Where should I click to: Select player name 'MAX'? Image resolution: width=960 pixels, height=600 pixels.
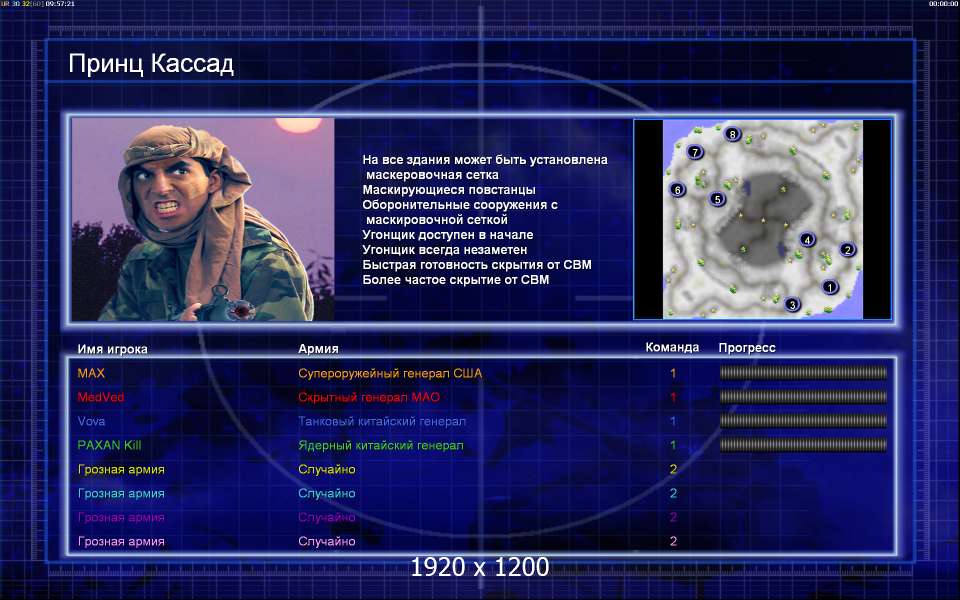[x=91, y=373]
